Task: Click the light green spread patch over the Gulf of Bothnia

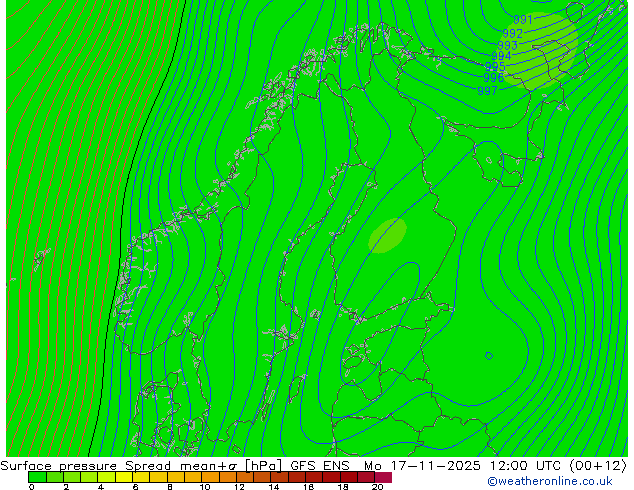Action: click(387, 236)
